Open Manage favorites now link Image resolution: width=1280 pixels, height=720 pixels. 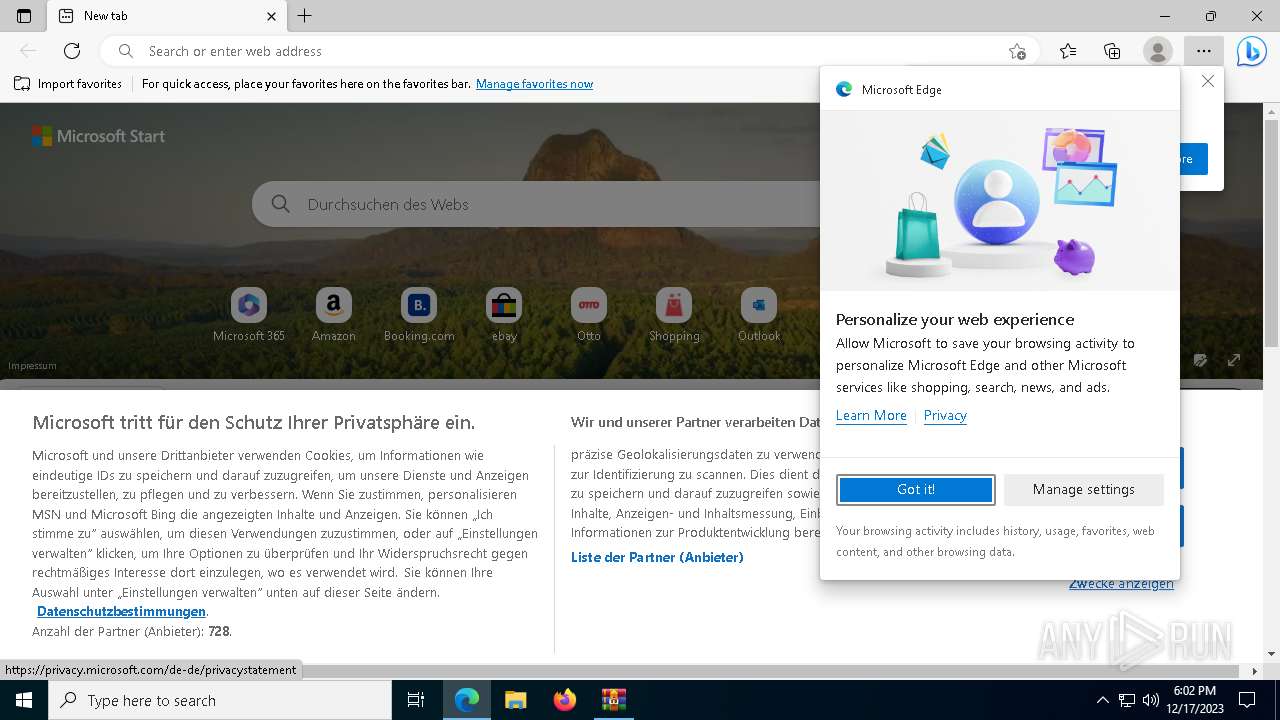[534, 84]
